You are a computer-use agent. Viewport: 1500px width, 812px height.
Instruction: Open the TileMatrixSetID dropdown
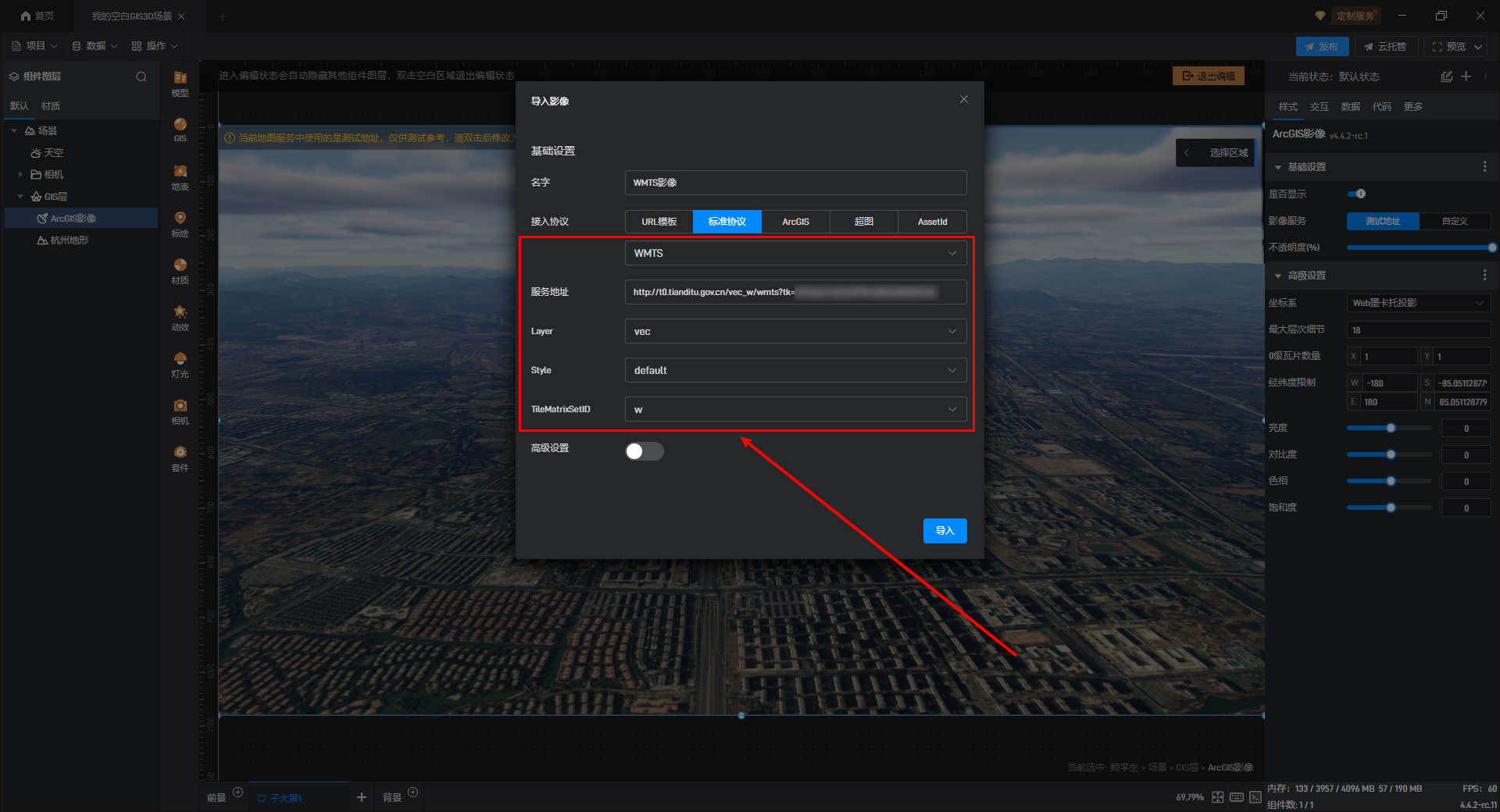(795, 409)
